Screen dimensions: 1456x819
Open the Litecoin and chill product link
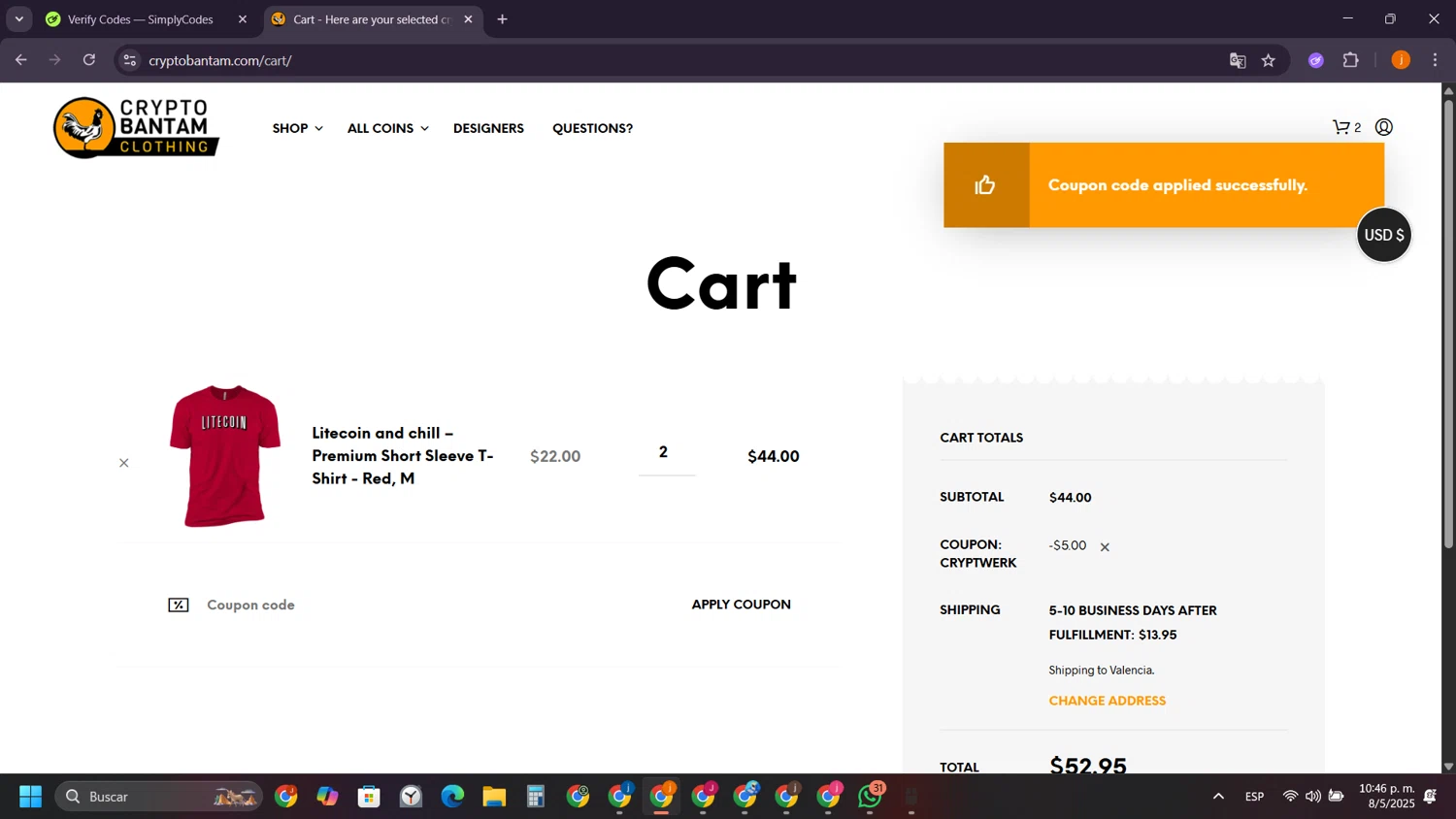tap(403, 455)
